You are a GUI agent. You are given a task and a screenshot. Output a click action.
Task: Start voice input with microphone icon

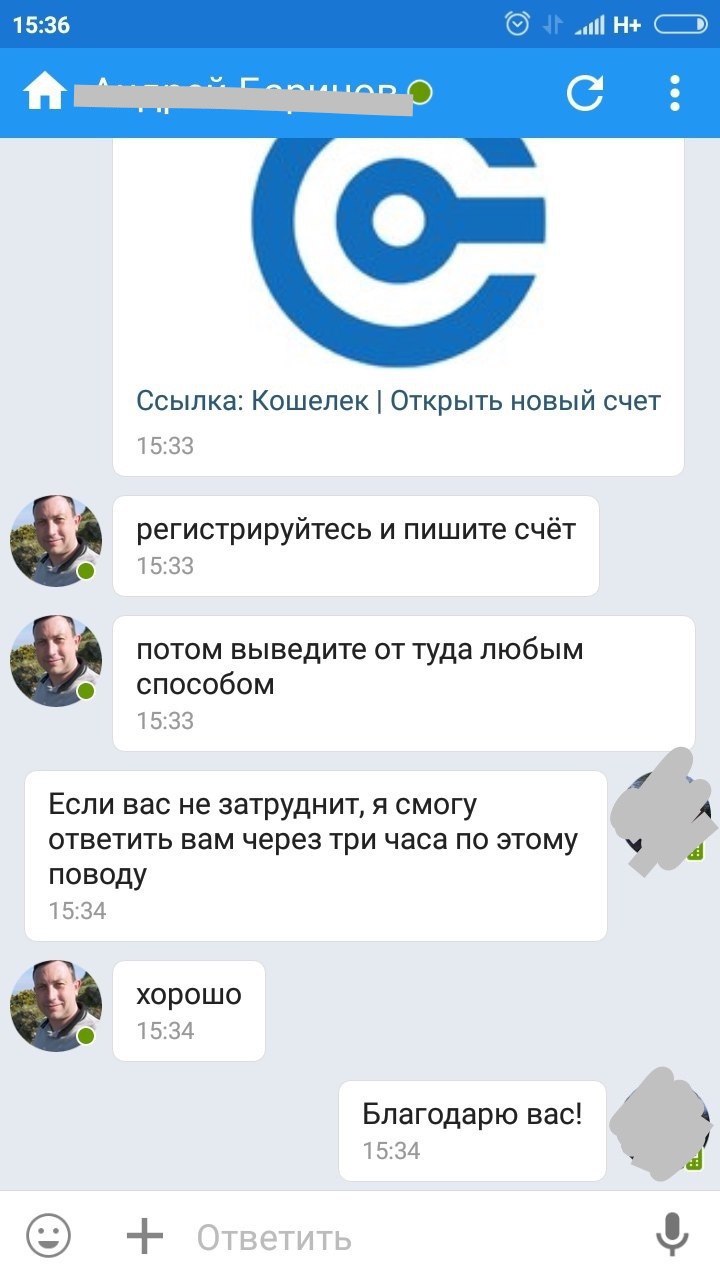tap(671, 1237)
